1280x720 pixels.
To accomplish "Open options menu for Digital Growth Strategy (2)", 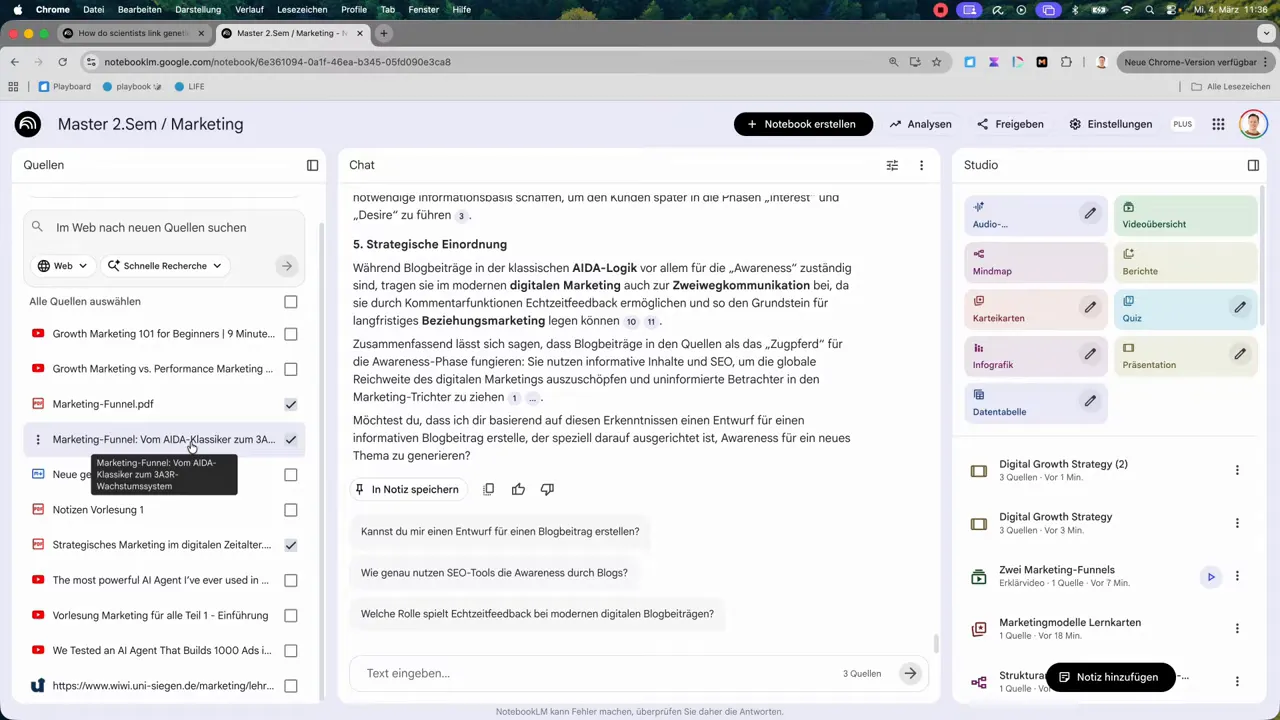I will point(1237,470).
